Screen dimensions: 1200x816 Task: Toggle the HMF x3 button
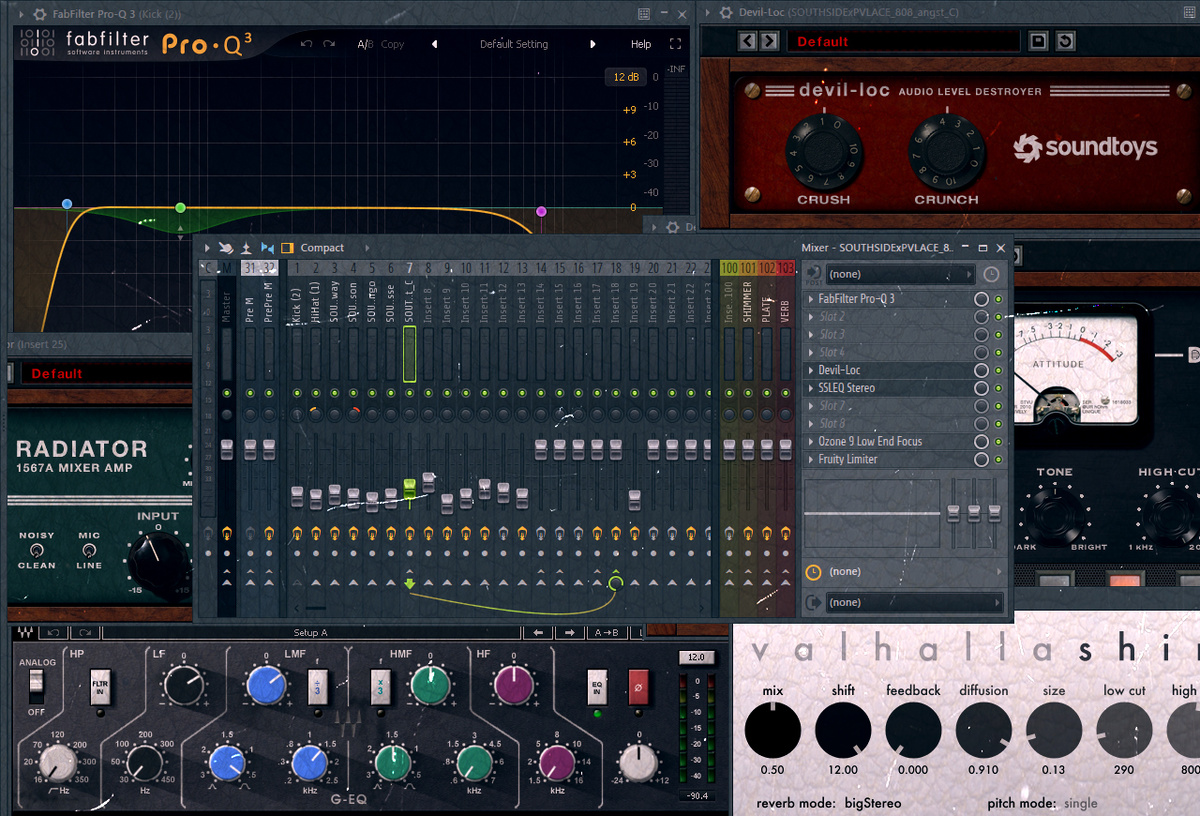point(382,687)
